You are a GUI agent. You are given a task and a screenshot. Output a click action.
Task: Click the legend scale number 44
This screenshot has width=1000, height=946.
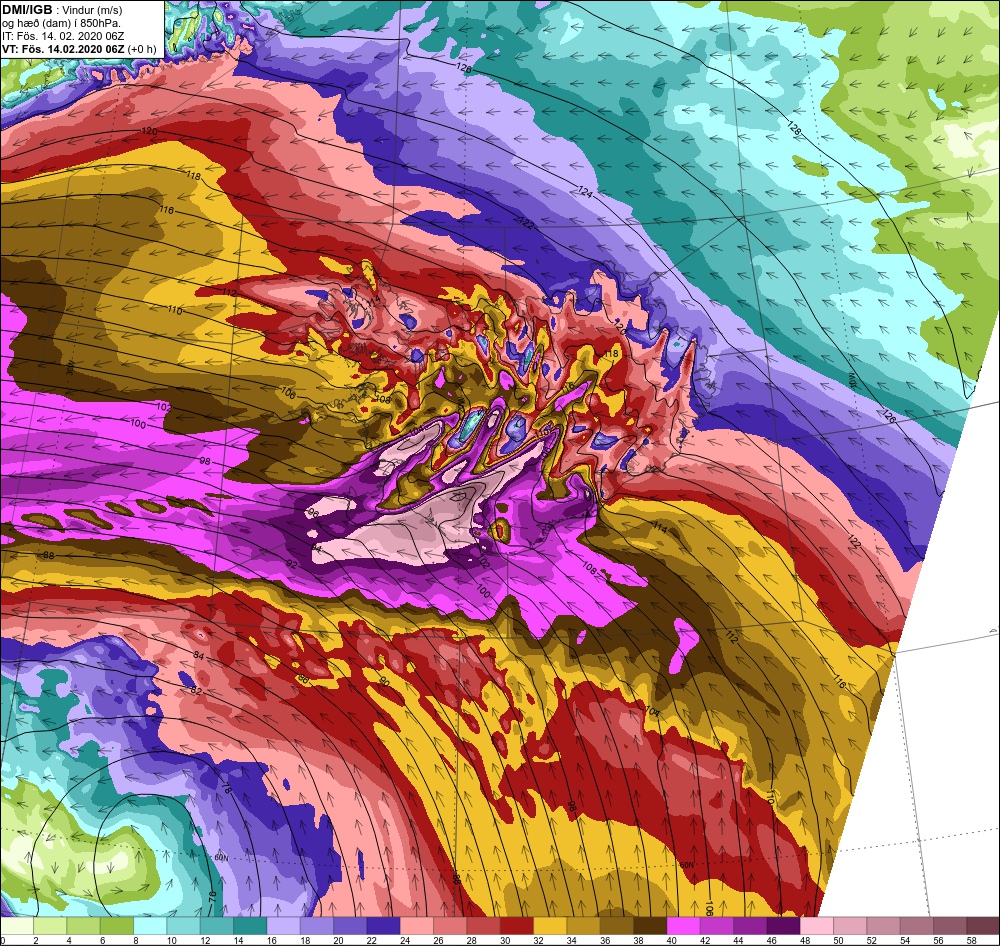coord(739,940)
